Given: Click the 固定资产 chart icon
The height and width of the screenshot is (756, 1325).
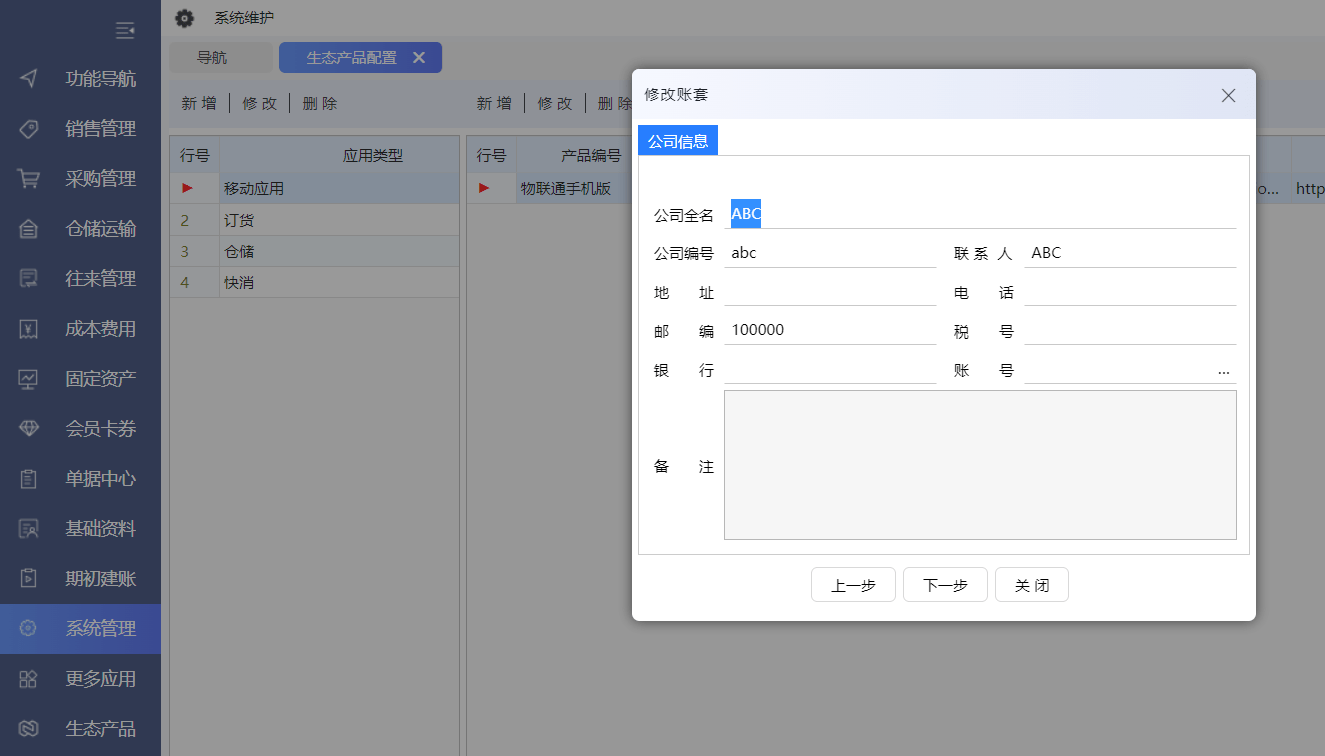Looking at the screenshot, I should click(29, 379).
